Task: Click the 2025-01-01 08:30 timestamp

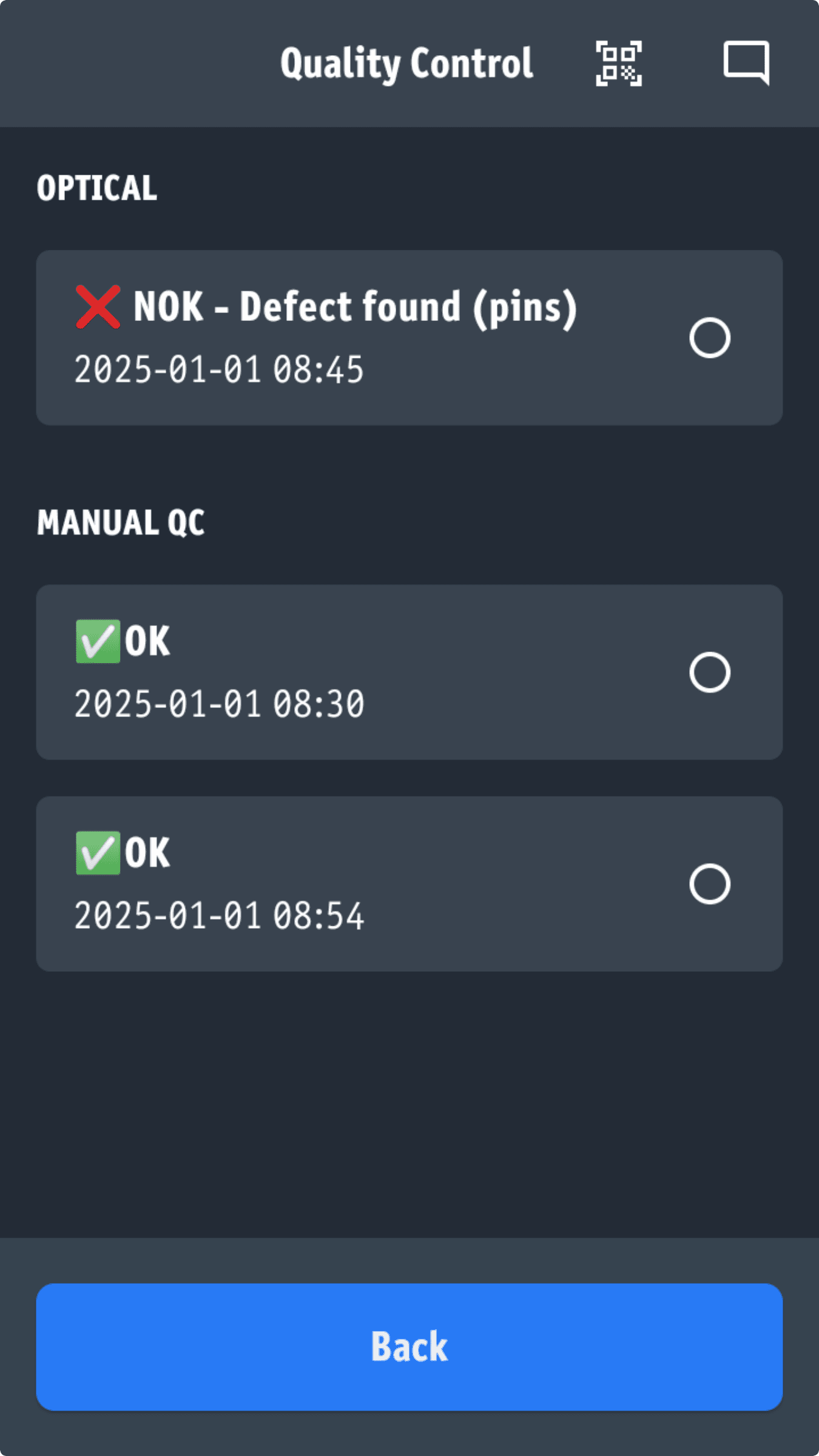Action: click(220, 703)
